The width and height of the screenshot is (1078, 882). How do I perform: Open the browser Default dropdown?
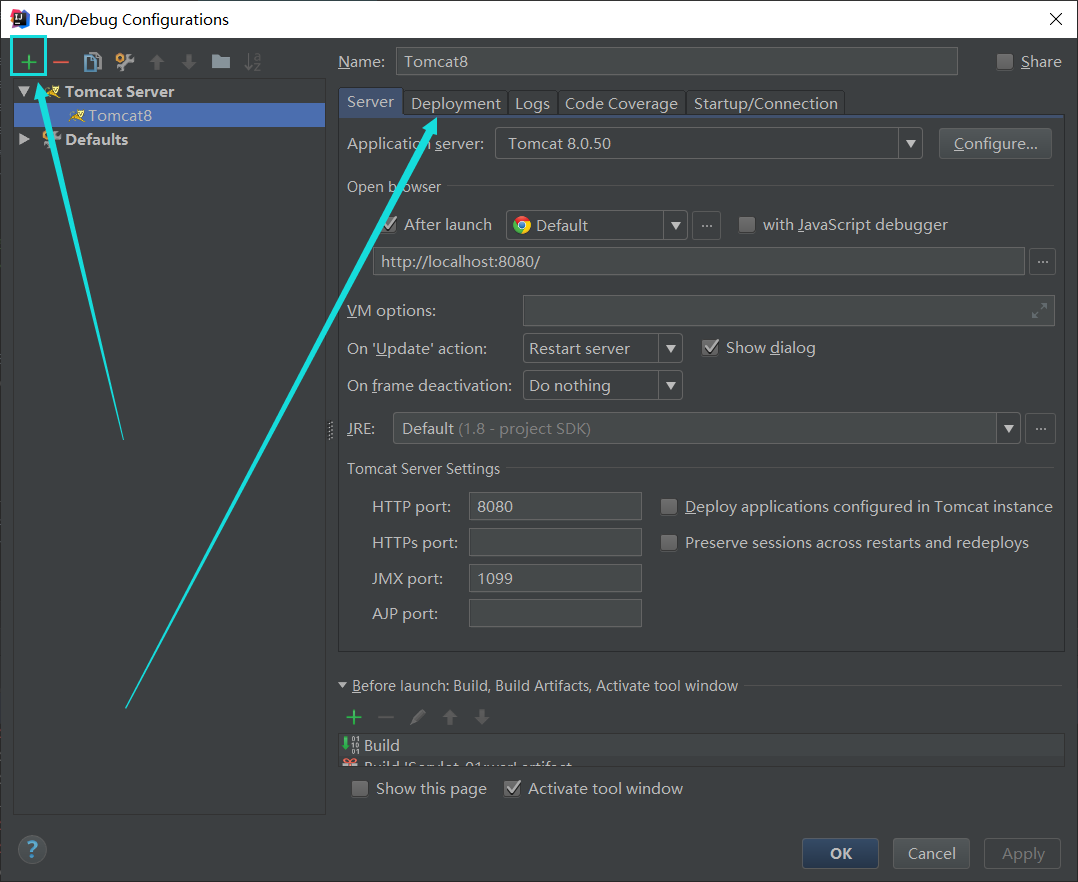pyautogui.click(x=675, y=225)
